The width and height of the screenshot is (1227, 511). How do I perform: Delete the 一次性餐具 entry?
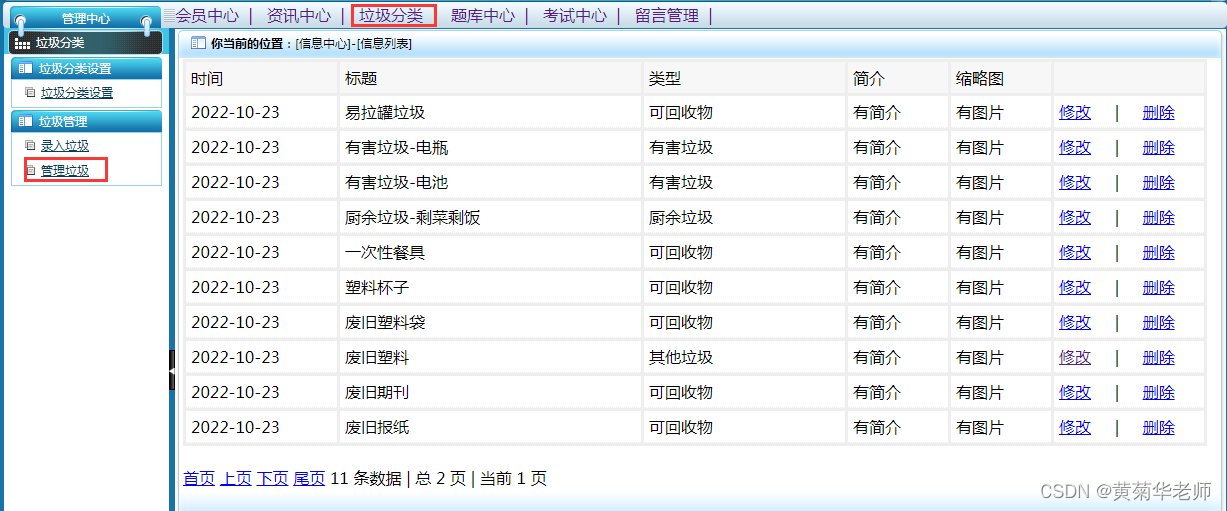point(1159,253)
